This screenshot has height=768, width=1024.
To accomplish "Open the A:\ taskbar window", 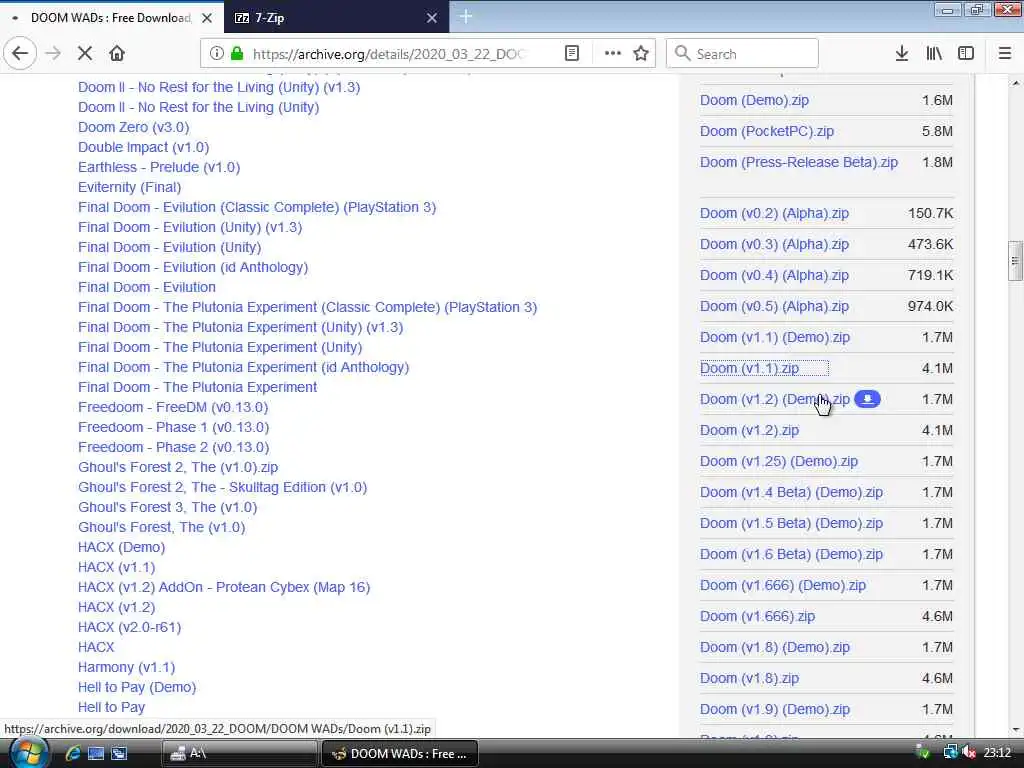I will tap(239, 754).
